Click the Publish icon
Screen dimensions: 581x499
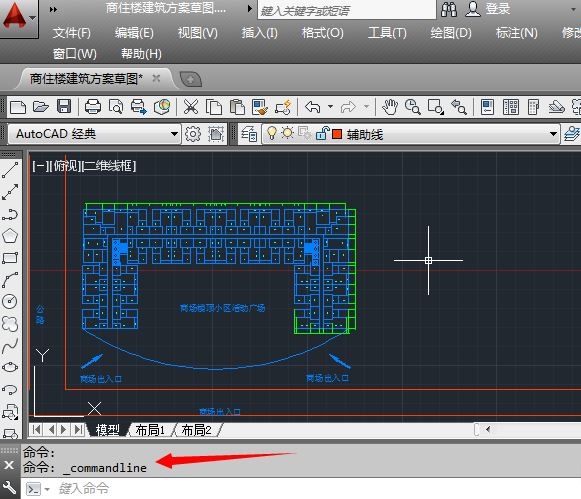(x=138, y=107)
